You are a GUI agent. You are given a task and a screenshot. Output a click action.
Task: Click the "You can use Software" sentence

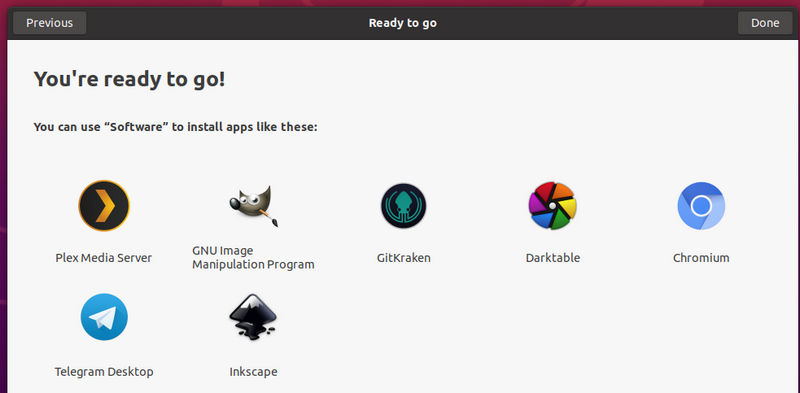[x=176, y=127]
